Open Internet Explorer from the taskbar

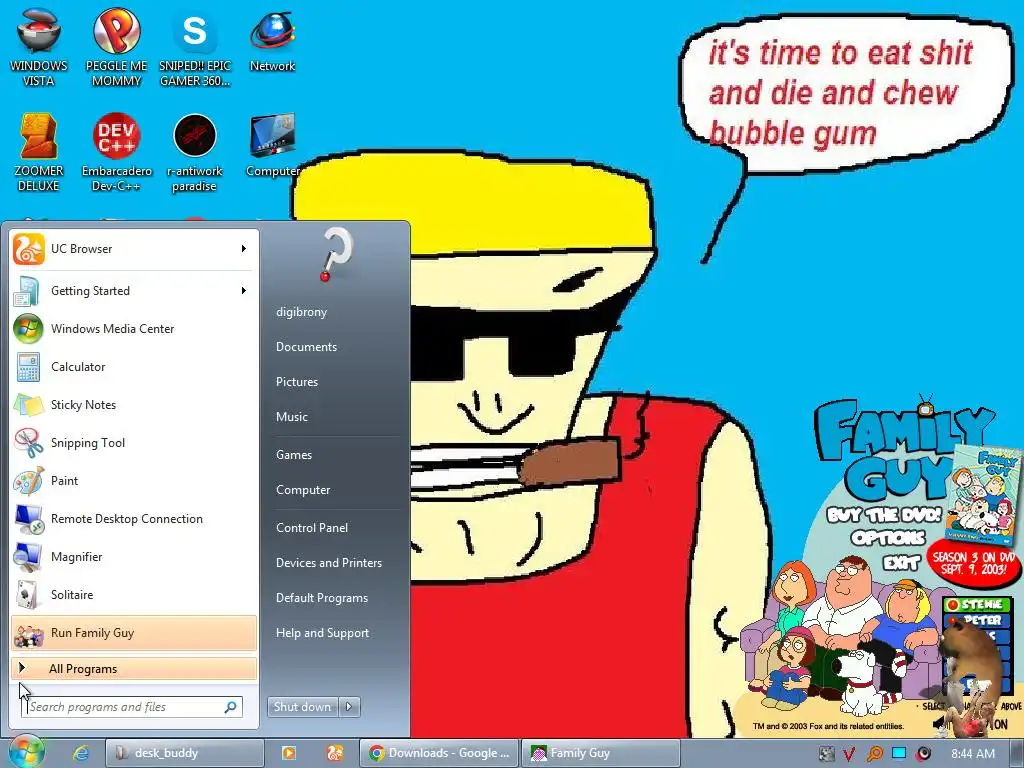point(80,753)
